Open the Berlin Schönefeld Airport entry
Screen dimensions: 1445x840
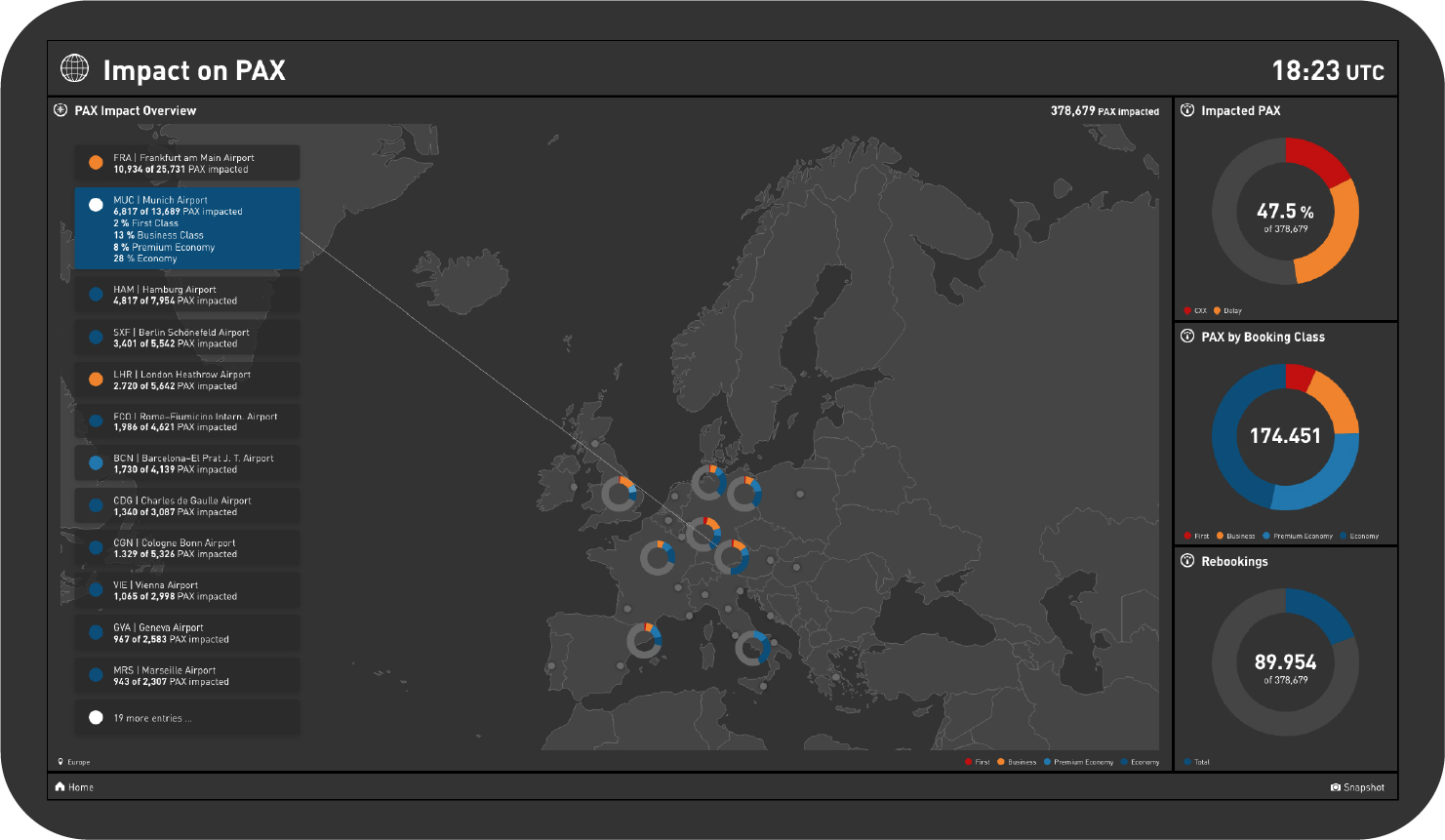coord(187,338)
